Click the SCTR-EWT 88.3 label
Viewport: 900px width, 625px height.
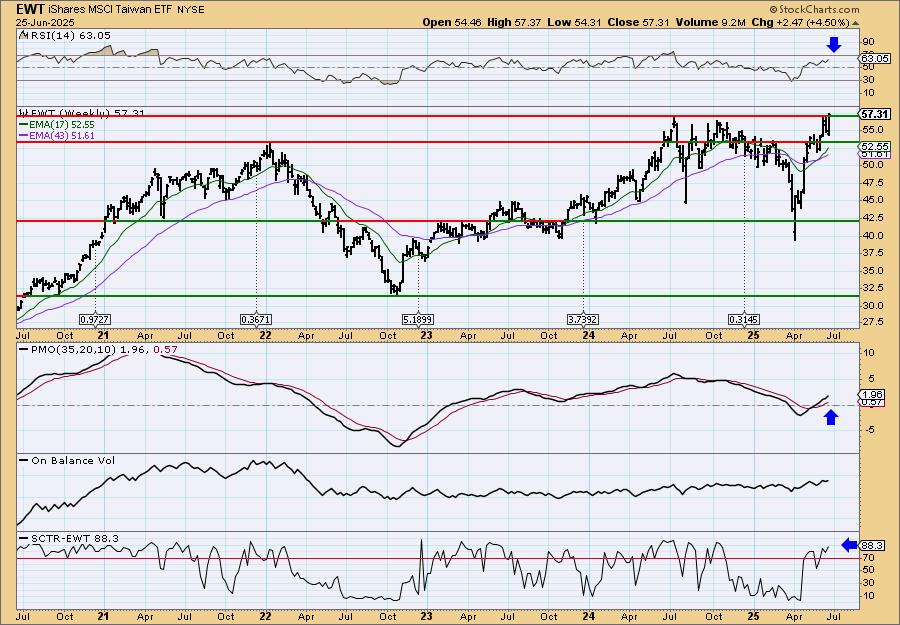pyautogui.click(x=75, y=538)
